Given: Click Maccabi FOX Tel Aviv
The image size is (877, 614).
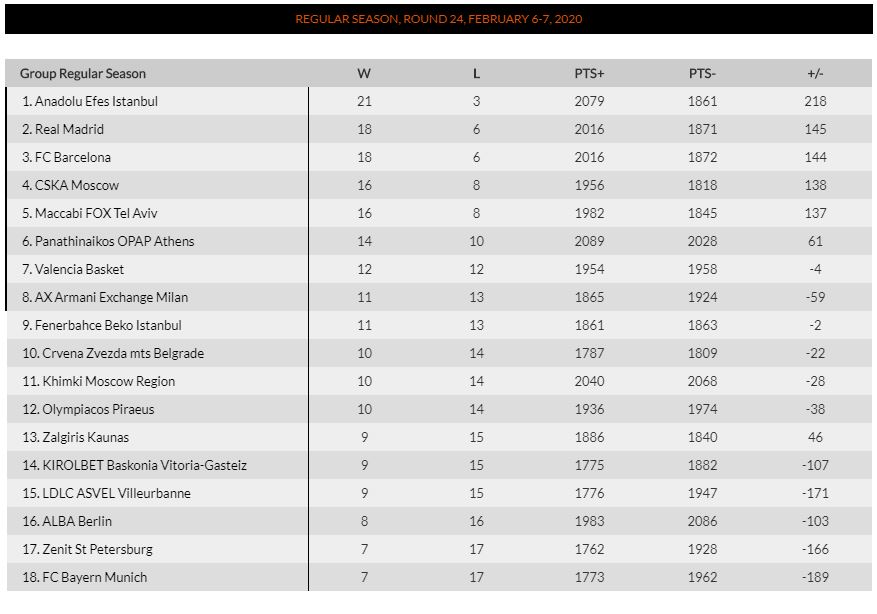Looking at the screenshot, I should click(96, 213).
